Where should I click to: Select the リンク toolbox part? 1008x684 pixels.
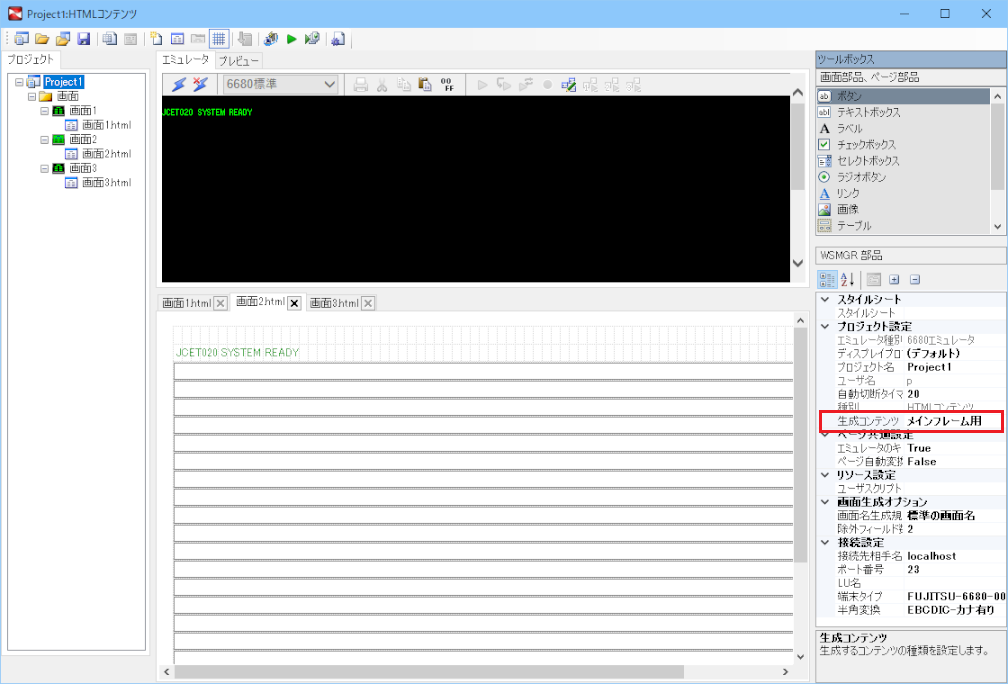pos(903,193)
